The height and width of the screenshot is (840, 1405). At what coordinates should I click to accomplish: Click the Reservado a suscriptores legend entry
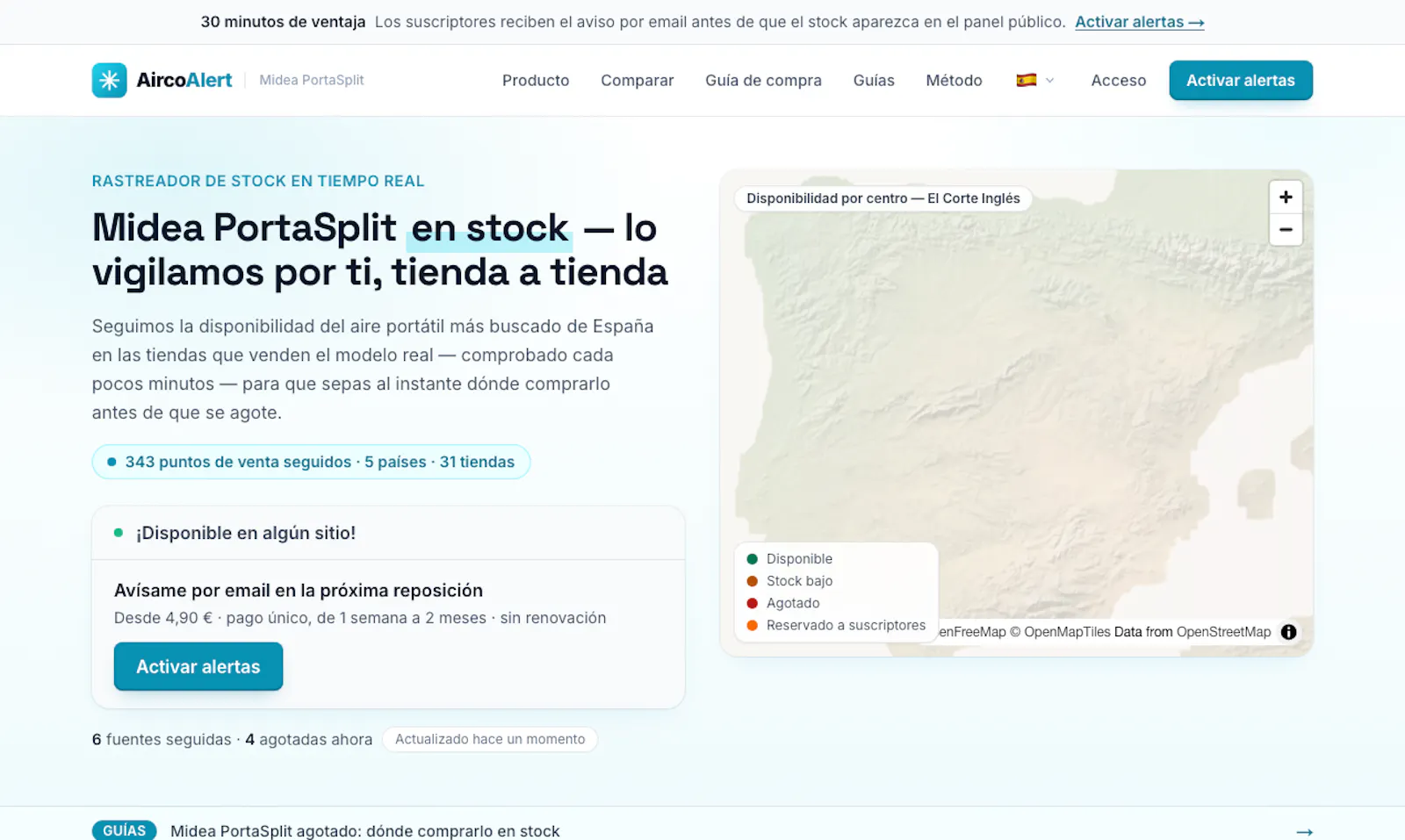click(x=836, y=625)
